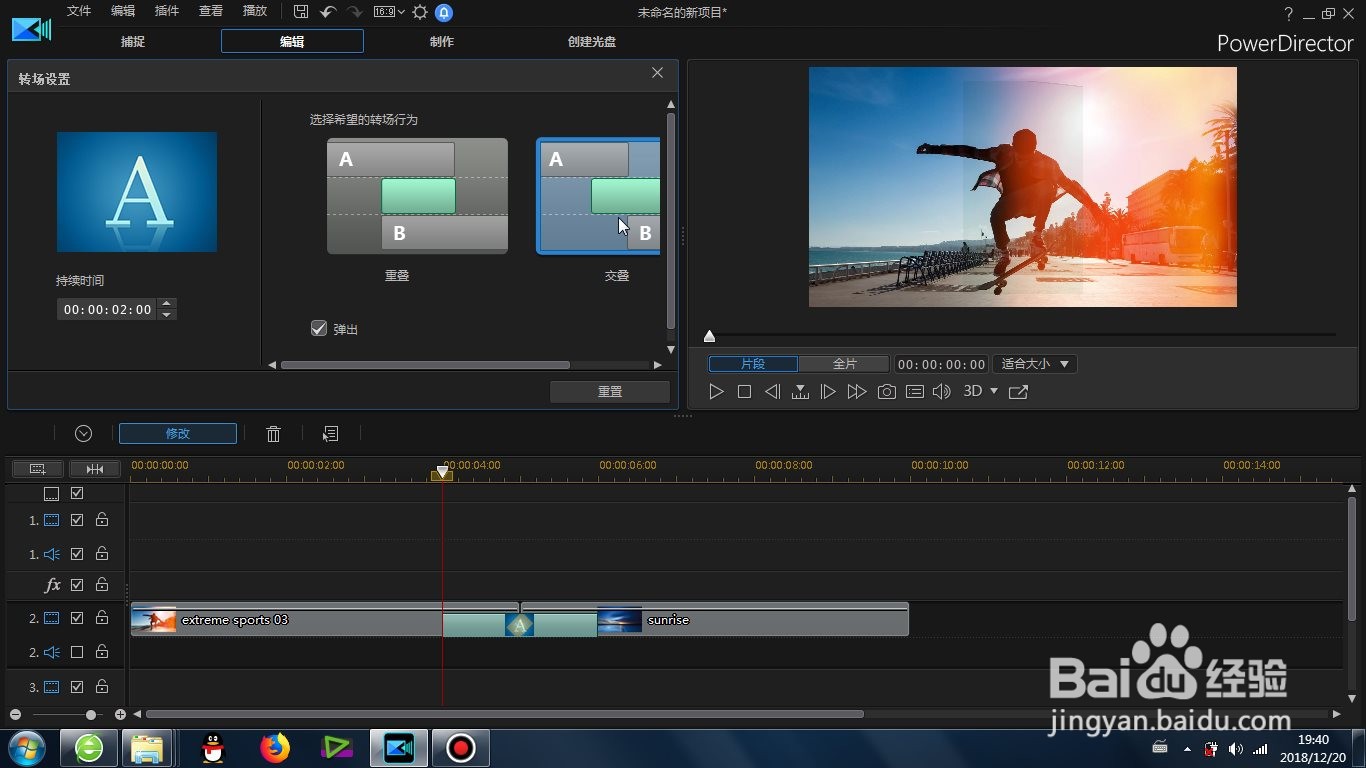Click lock icon for audio track 2
This screenshot has width=1366, height=768.
tap(102, 652)
